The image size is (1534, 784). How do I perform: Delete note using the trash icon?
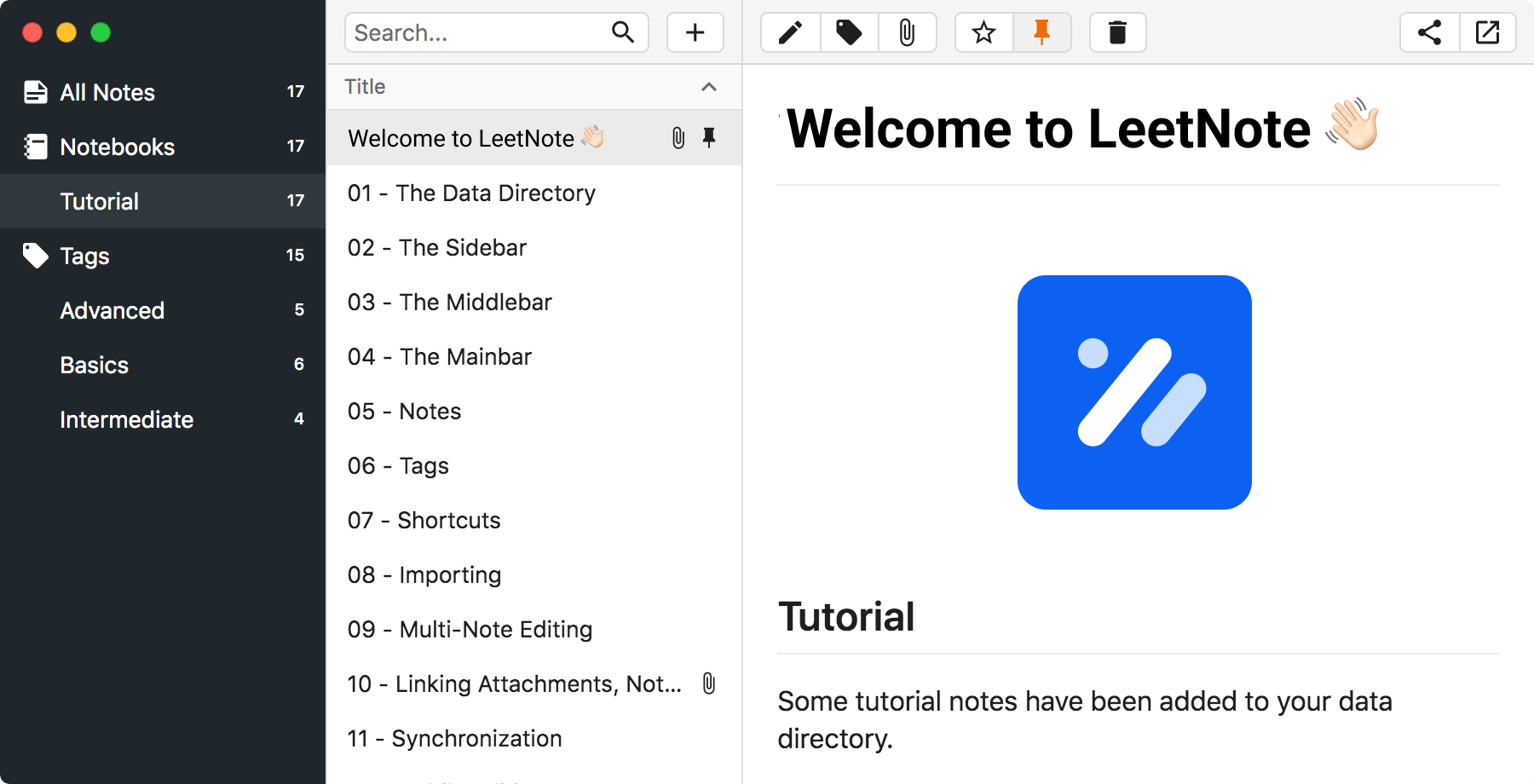click(1117, 33)
